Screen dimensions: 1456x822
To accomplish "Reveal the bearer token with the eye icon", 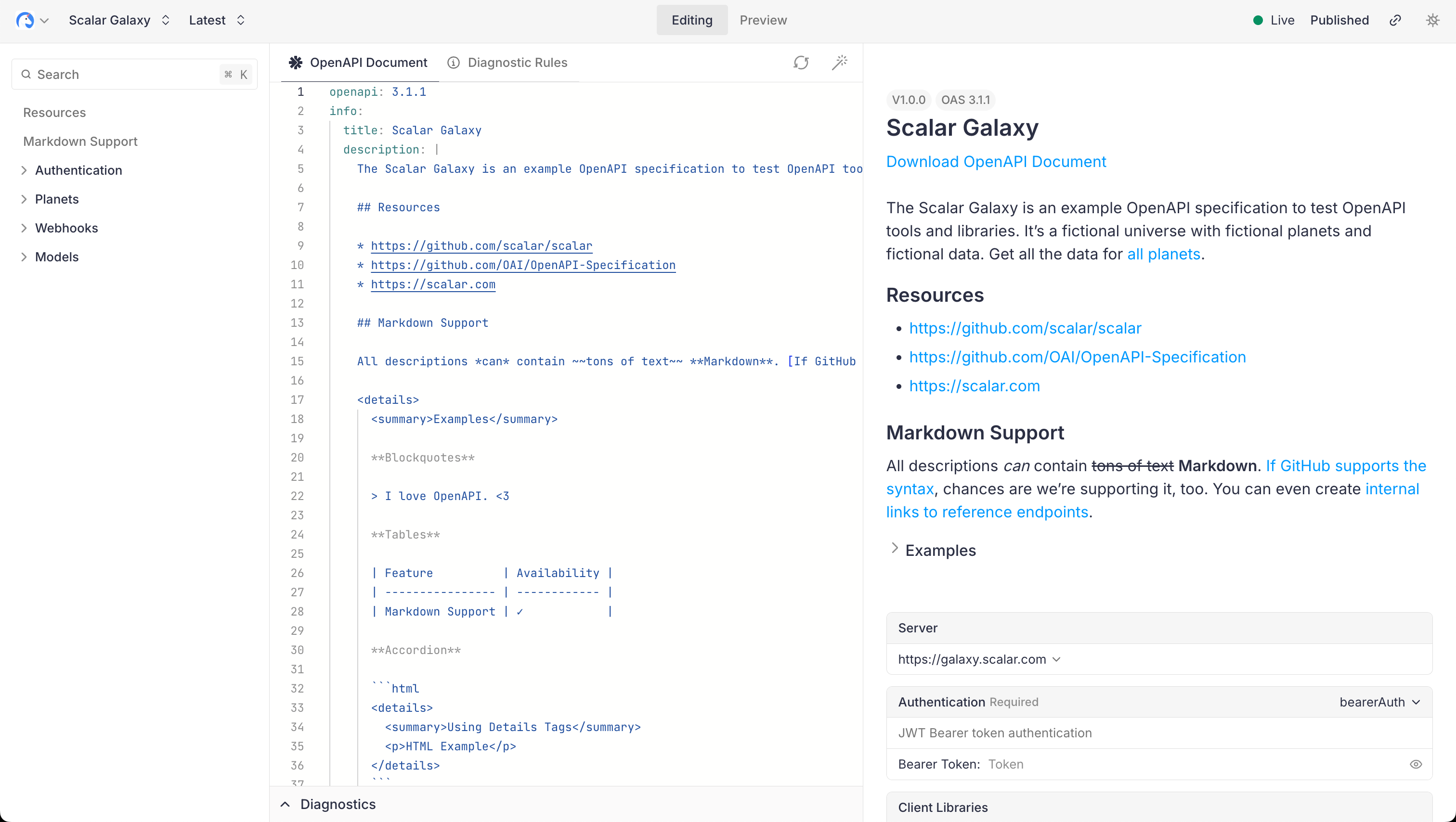I will (1415, 764).
